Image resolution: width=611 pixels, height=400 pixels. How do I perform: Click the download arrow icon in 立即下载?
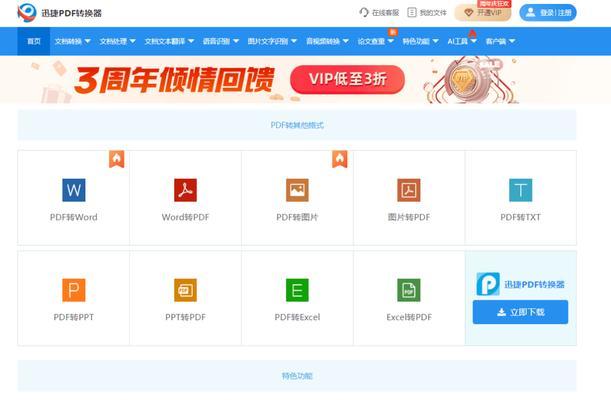click(502, 312)
